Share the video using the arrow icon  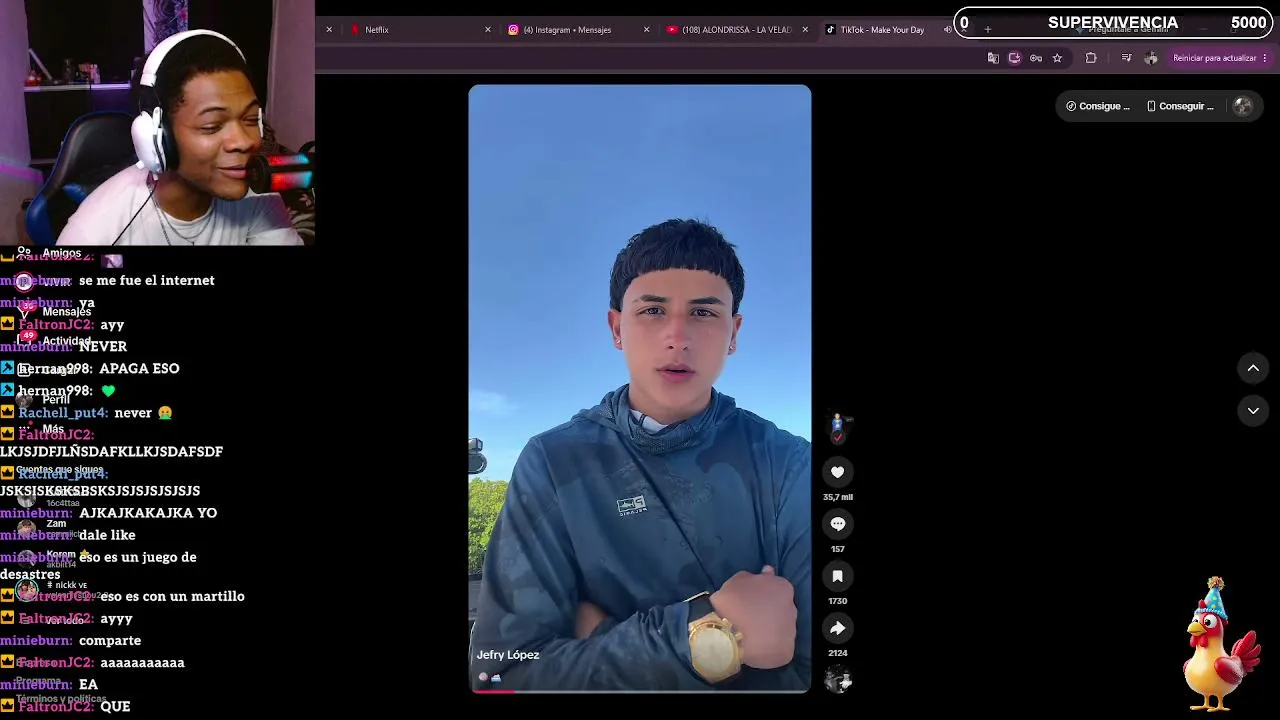[x=838, y=628]
